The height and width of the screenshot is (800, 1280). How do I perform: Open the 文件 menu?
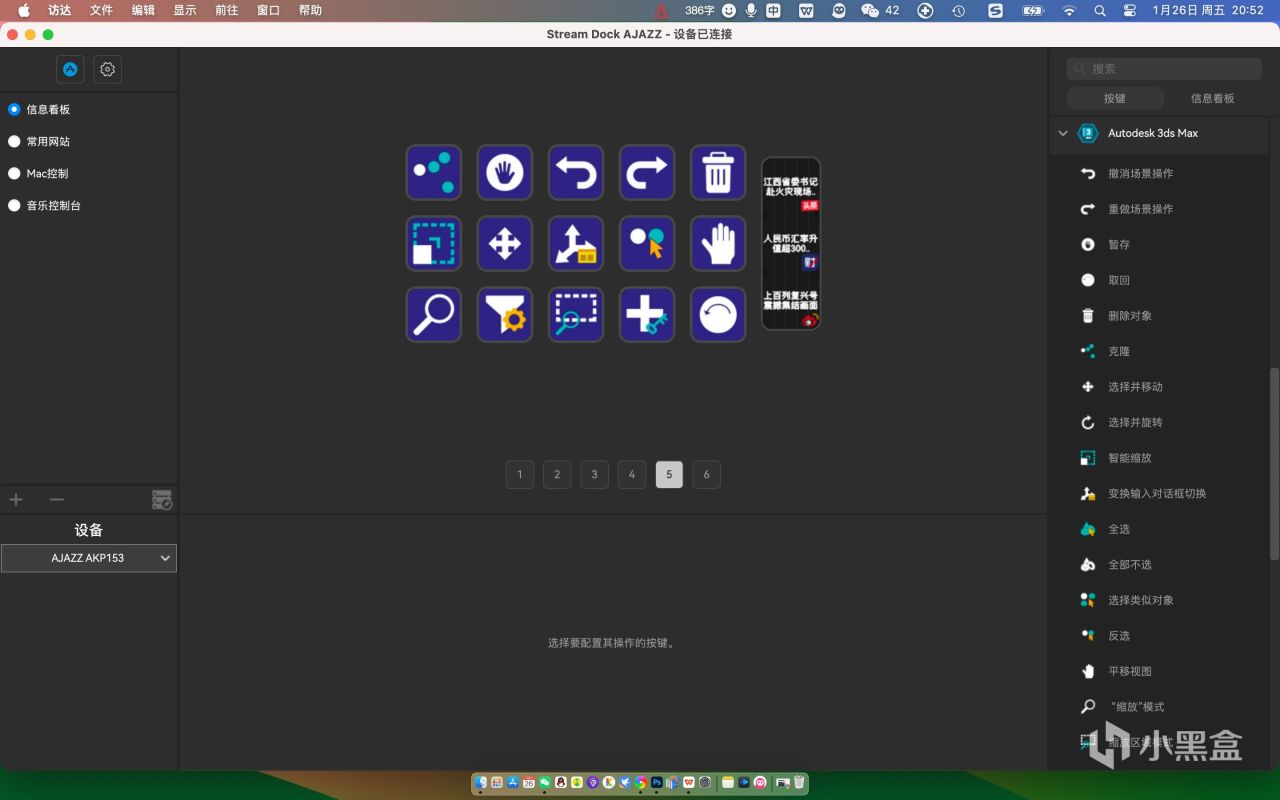pyautogui.click(x=101, y=10)
